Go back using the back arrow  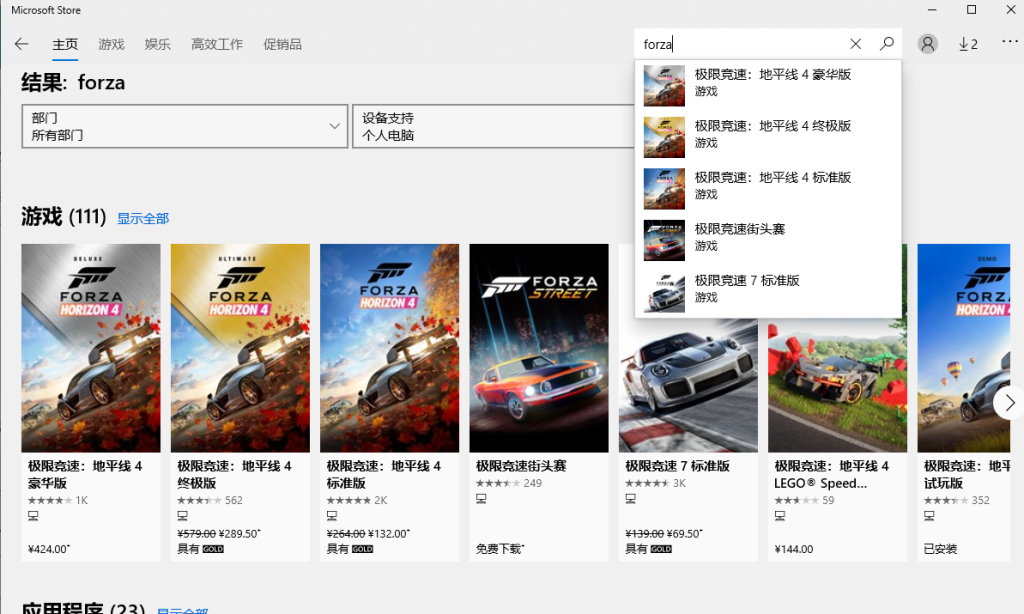(22, 44)
